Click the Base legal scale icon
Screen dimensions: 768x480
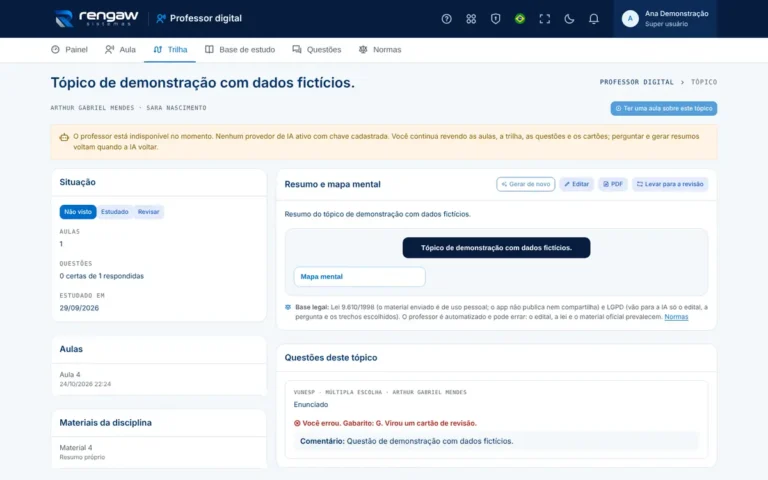click(x=288, y=307)
